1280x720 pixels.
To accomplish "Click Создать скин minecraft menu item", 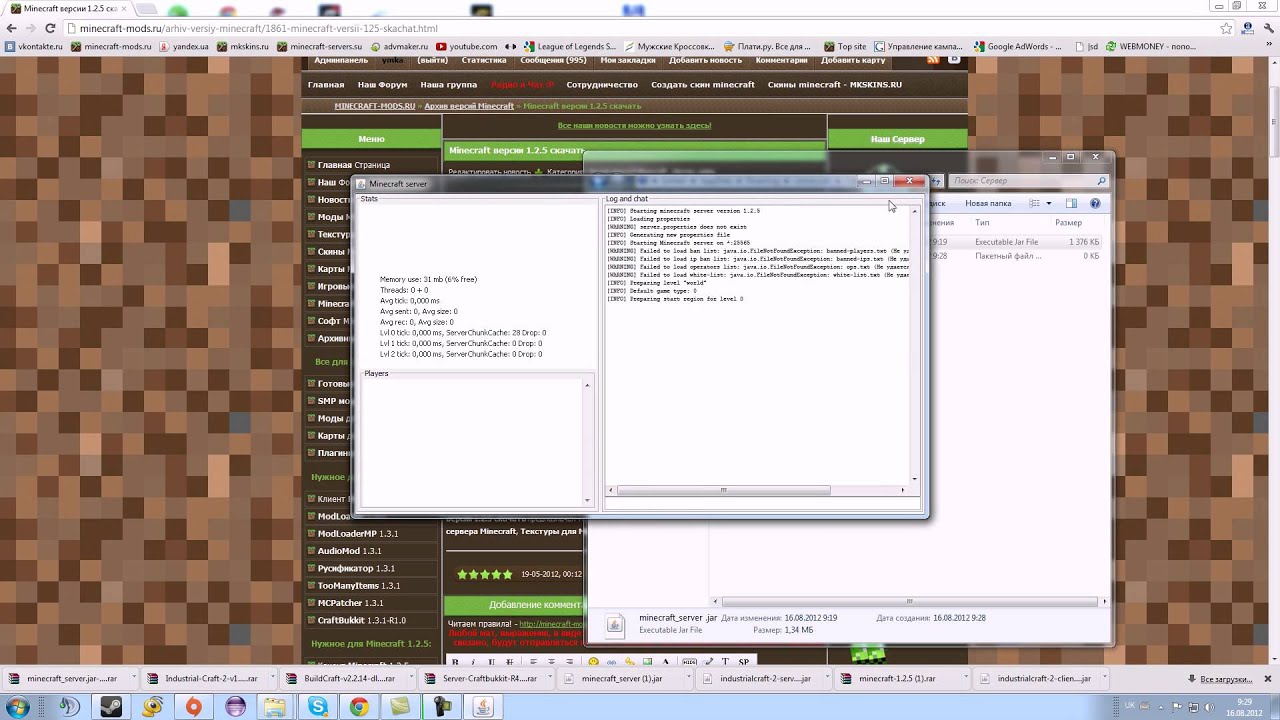I will click(703, 85).
